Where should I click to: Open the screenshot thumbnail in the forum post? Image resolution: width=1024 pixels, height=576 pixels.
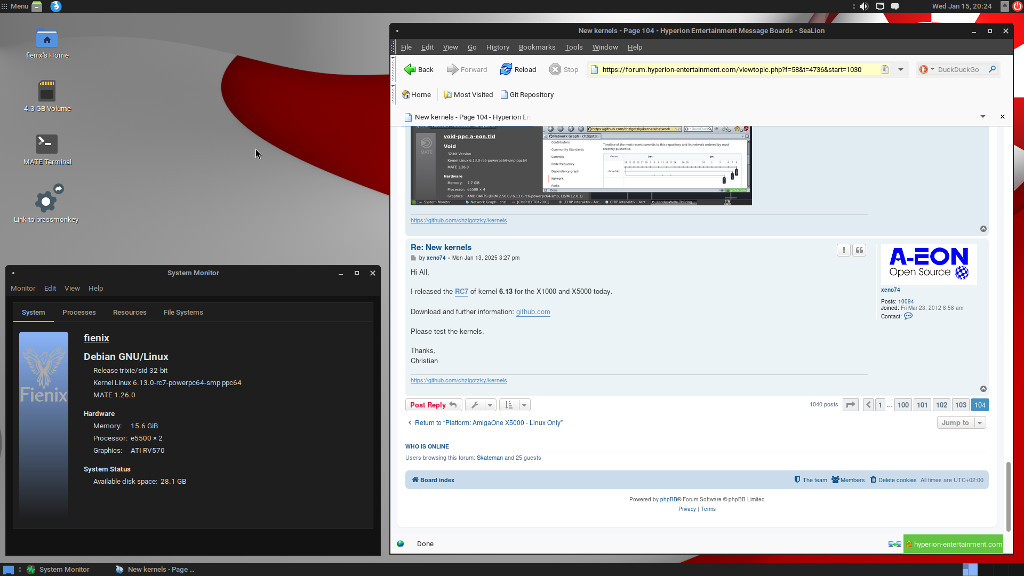coord(581,165)
